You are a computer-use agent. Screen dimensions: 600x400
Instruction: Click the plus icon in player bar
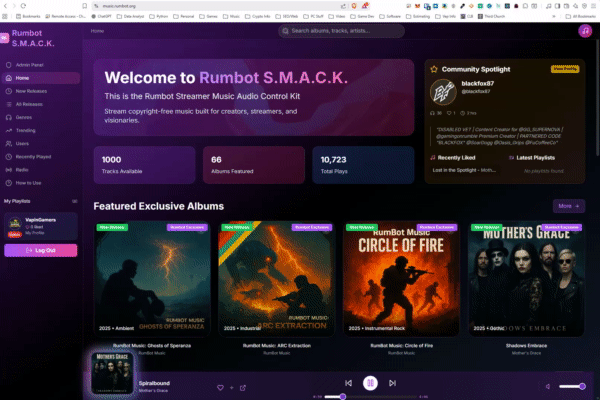231,387
